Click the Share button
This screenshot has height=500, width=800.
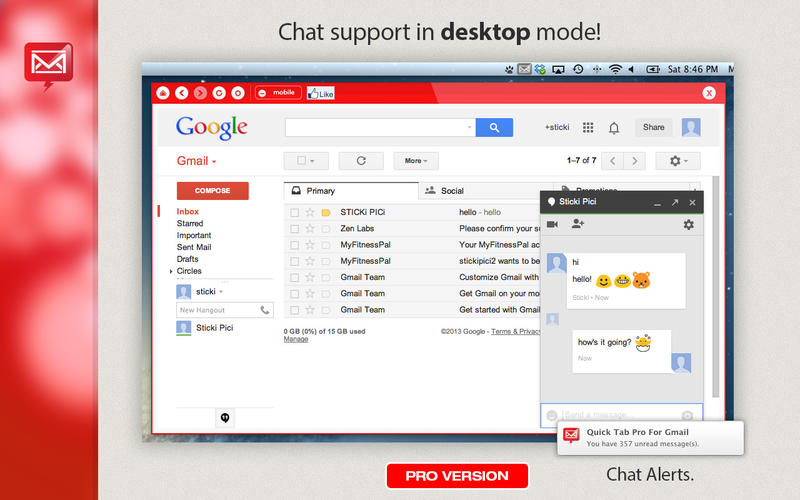click(x=654, y=128)
